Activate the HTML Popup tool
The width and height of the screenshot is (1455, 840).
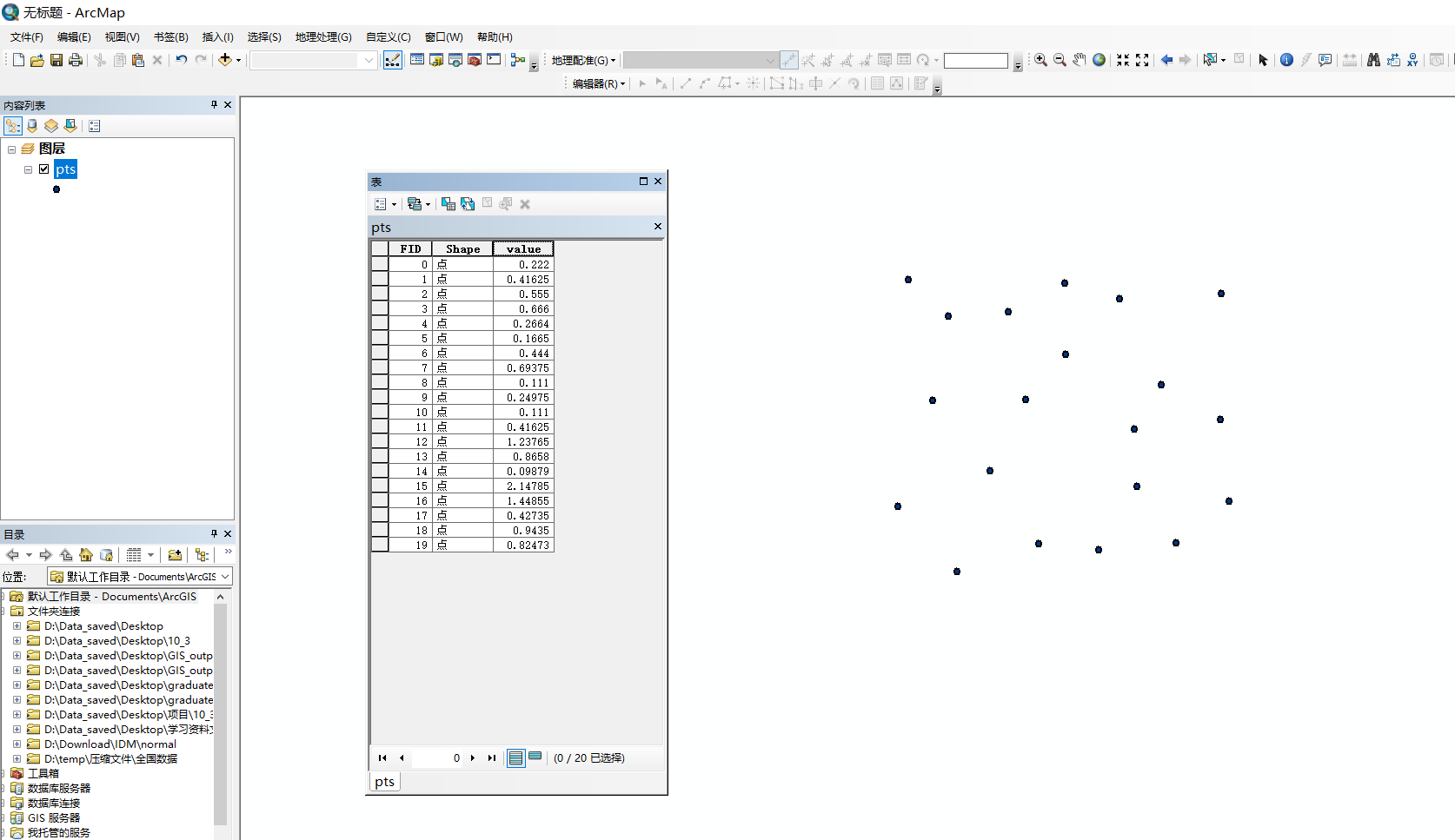(1325, 60)
